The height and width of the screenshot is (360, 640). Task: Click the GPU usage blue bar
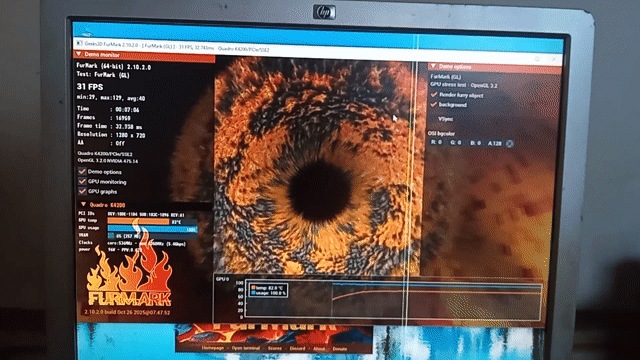coord(152,229)
